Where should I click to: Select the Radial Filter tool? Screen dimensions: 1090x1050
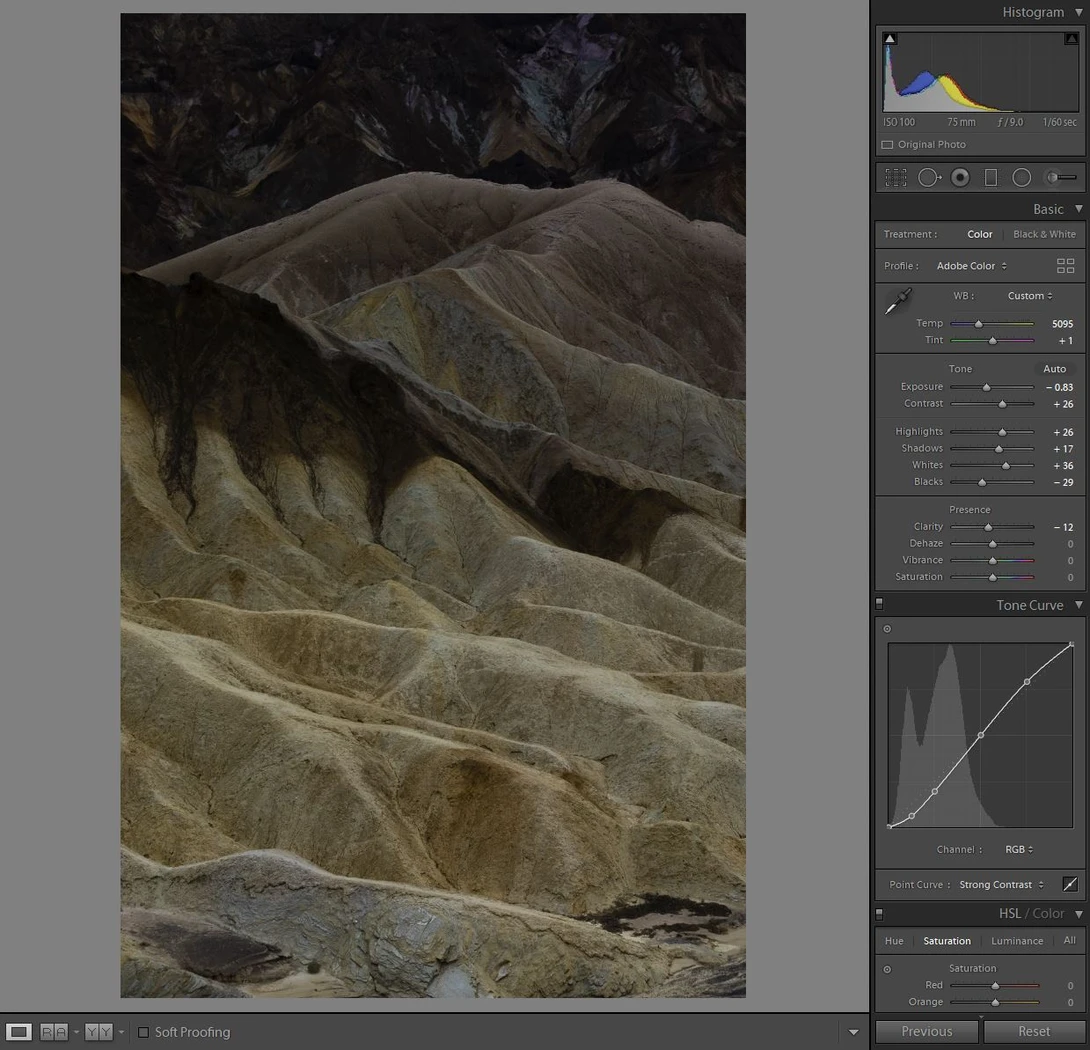click(x=1021, y=178)
